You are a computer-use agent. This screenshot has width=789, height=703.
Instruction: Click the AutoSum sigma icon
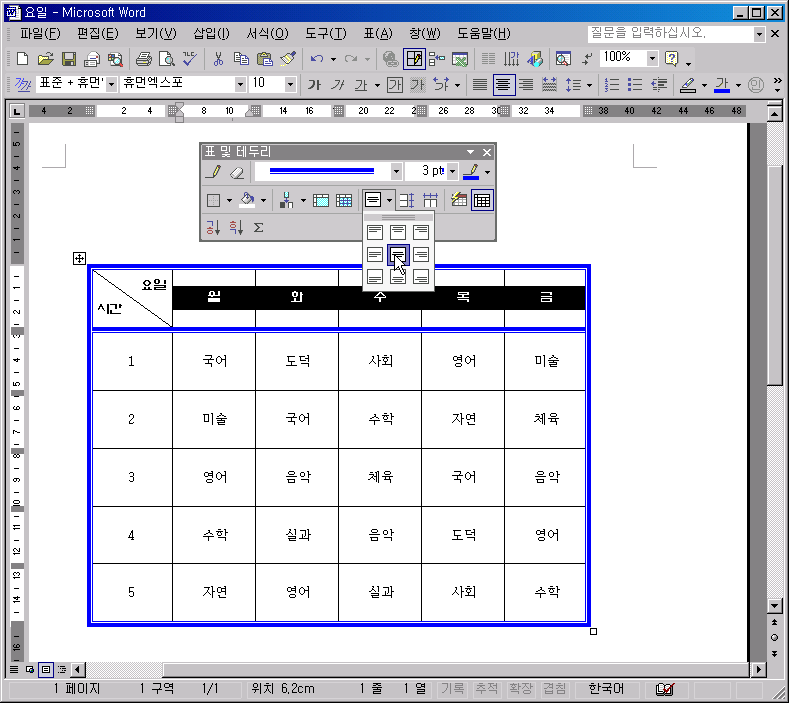(x=259, y=227)
